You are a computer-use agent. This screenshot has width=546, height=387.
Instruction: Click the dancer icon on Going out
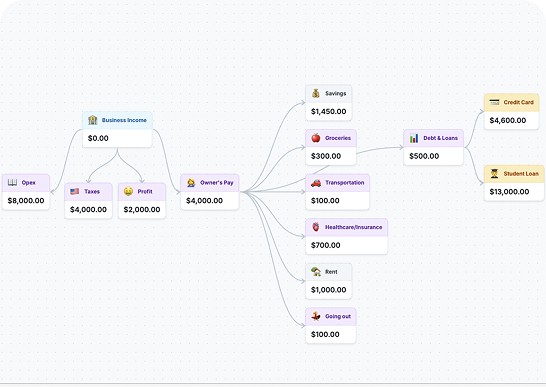point(316,316)
